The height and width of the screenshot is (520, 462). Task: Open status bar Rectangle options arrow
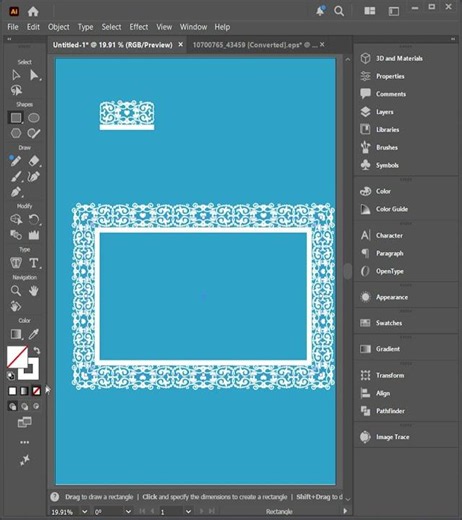point(345,511)
